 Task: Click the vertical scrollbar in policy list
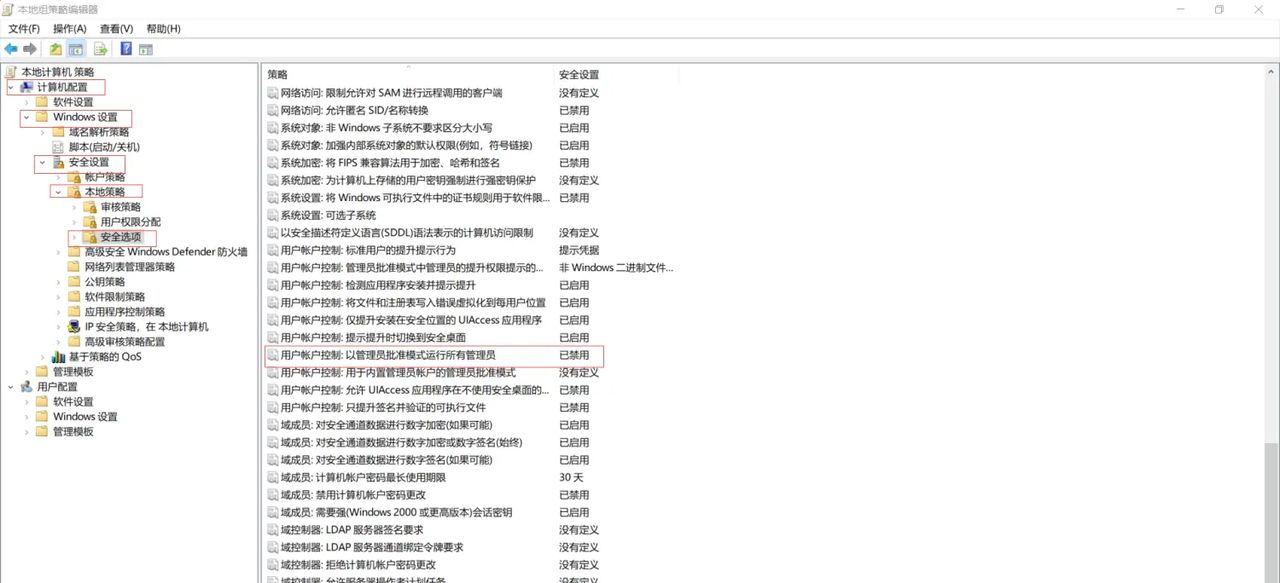[x=1272, y=300]
